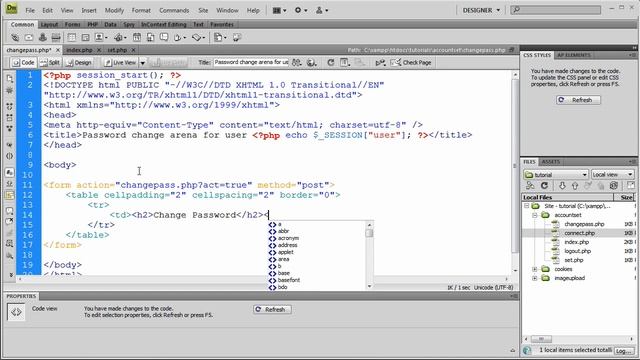Insert a Hyperlink from the Common toolbar
Viewport: 640px width, 360px height.
point(15,38)
